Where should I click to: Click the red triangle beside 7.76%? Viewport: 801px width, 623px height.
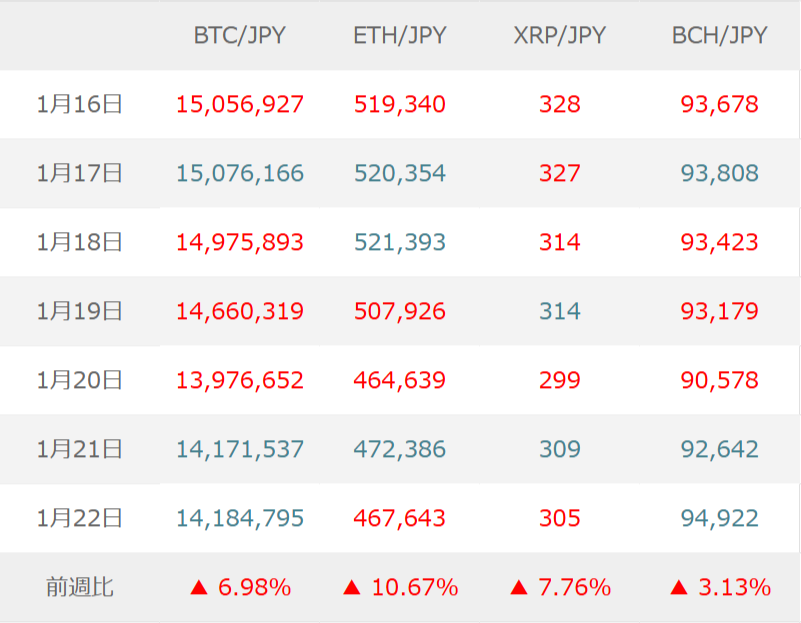tap(518, 588)
